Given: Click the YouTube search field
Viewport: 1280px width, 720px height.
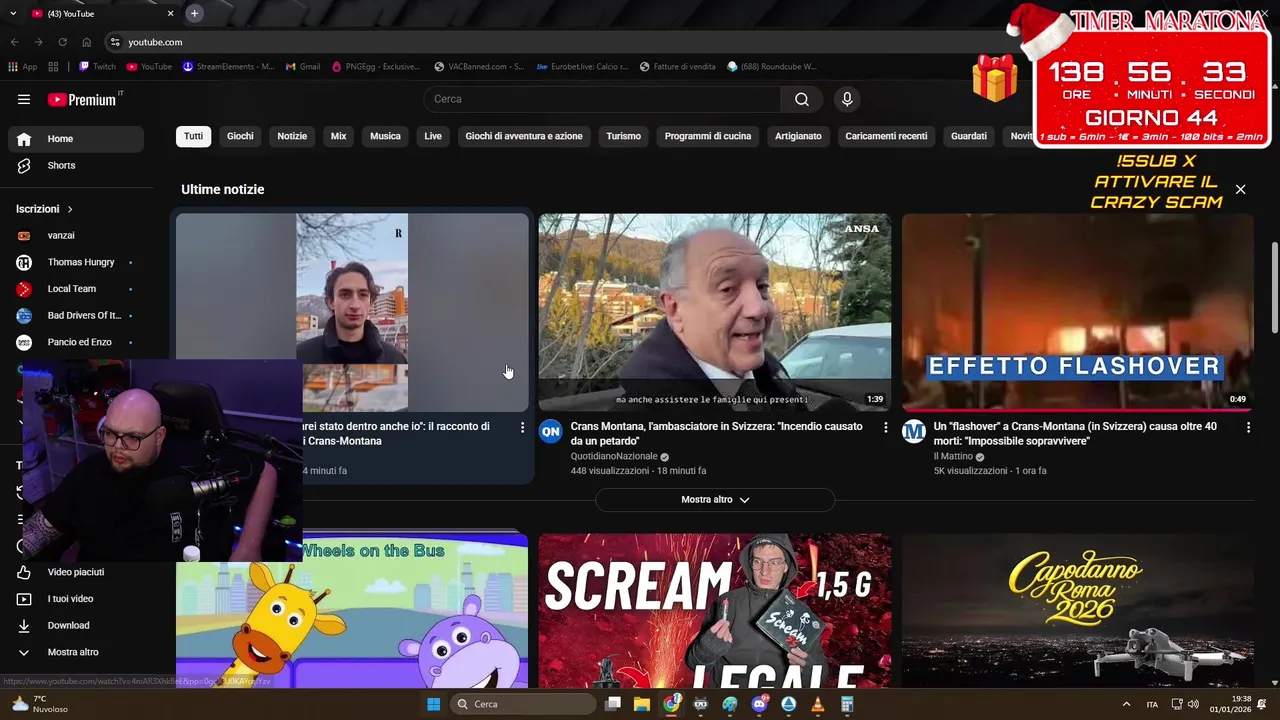Looking at the screenshot, I should pos(602,99).
